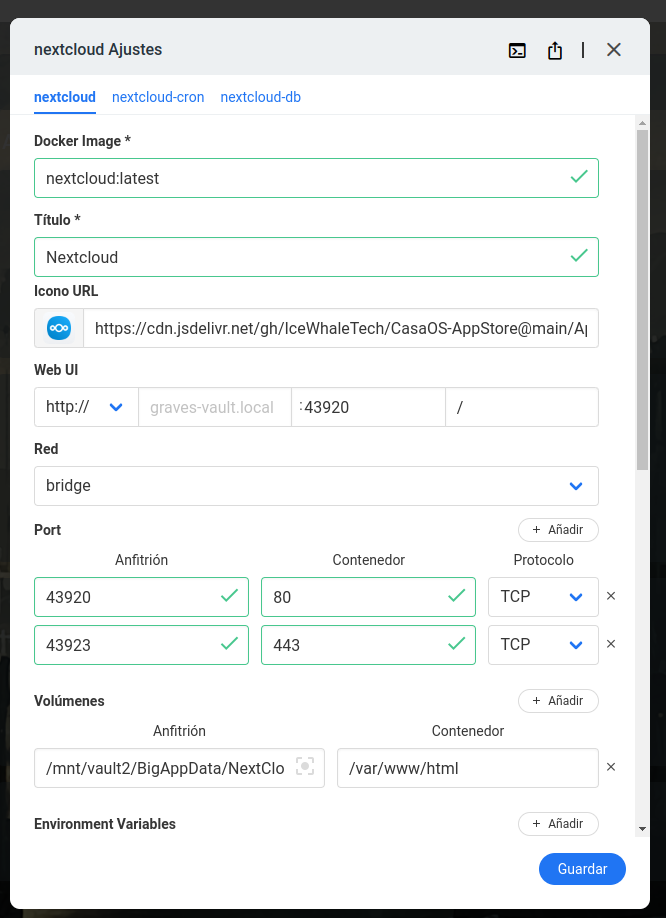Close the nextcloud Ajustes dialog
This screenshot has height=918, width=666.
click(x=613, y=49)
